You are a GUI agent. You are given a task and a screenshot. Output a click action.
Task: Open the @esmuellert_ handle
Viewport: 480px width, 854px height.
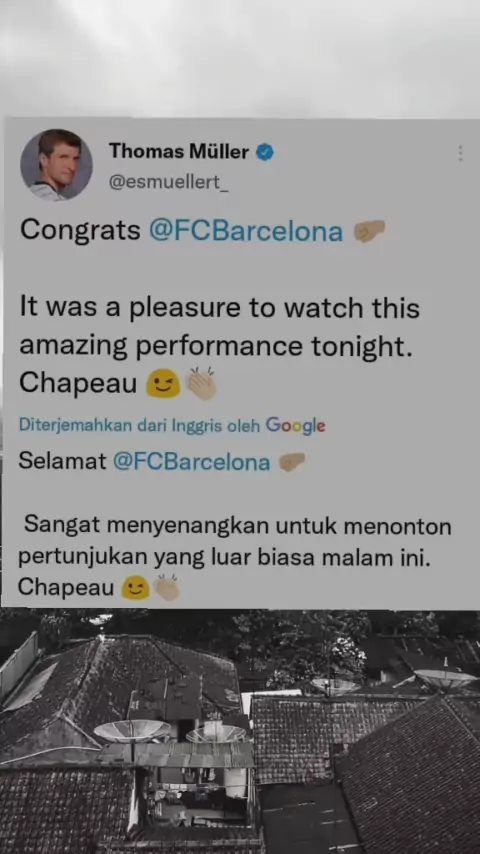168,182
